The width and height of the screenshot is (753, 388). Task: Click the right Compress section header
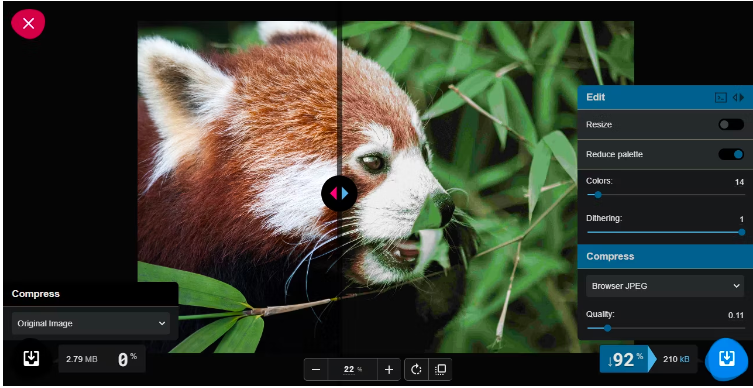(x=665, y=256)
